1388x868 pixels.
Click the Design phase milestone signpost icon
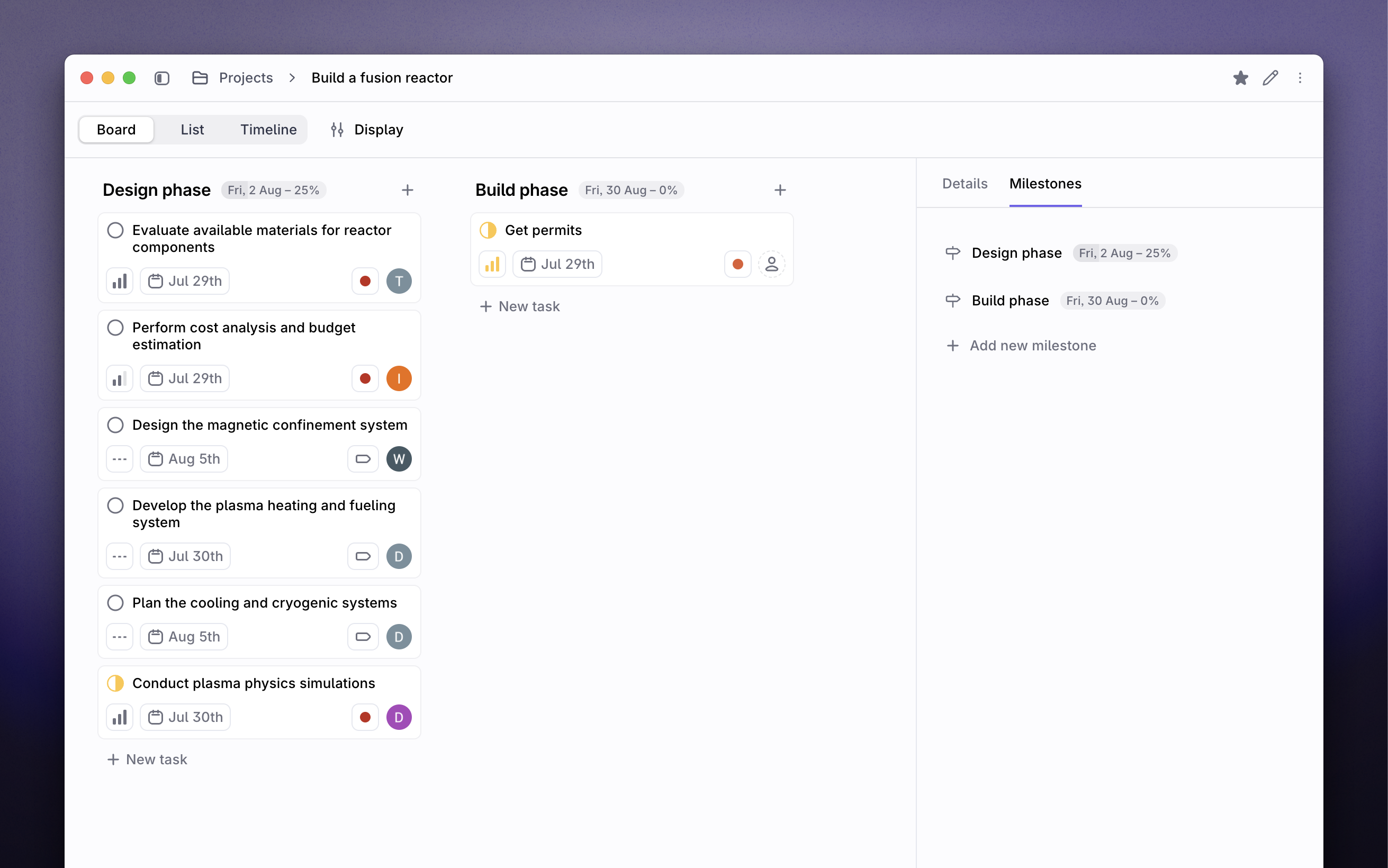tap(953, 253)
